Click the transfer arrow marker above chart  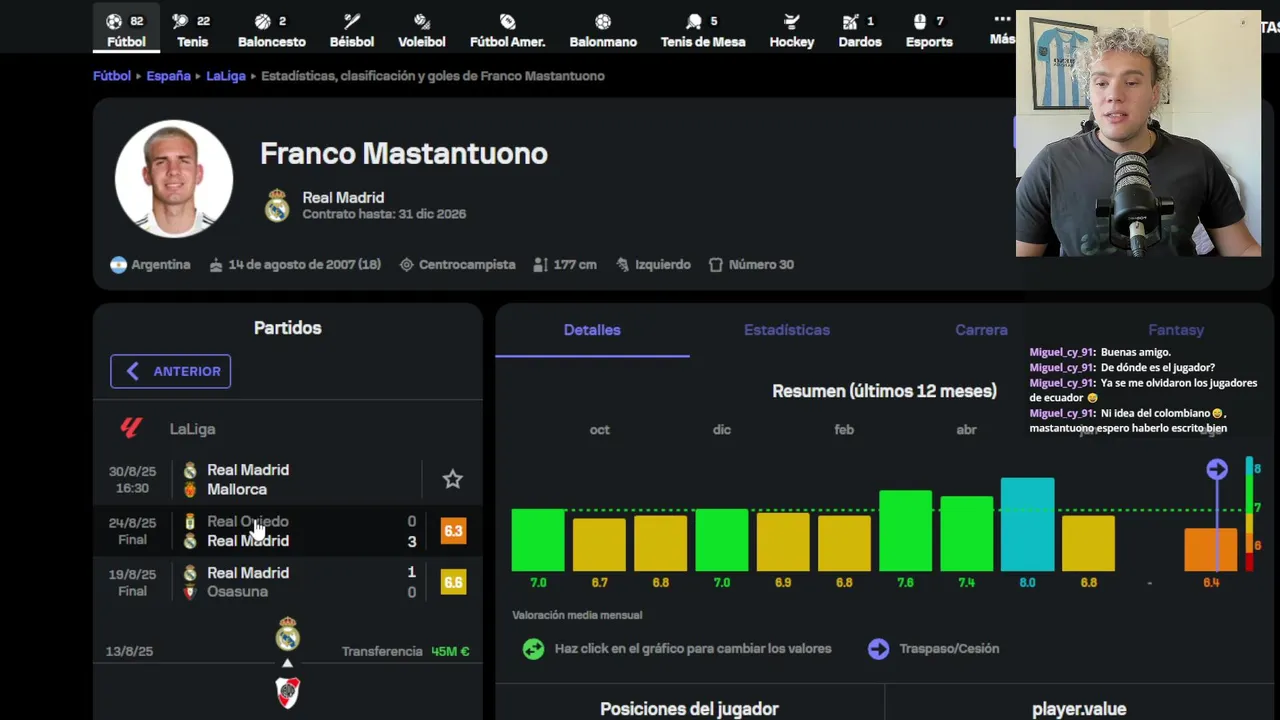(x=1217, y=469)
